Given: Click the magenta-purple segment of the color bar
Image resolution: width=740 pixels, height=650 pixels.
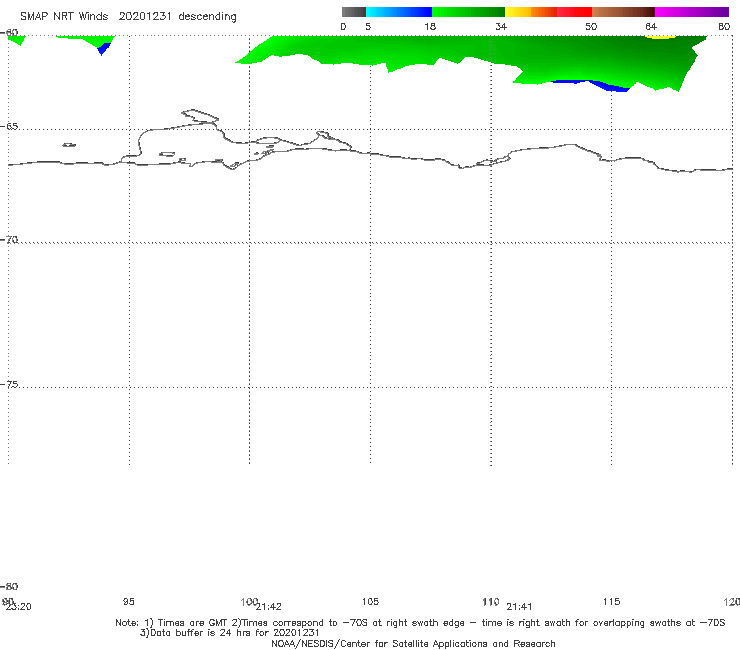Looking at the screenshot, I should coord(692,12).
